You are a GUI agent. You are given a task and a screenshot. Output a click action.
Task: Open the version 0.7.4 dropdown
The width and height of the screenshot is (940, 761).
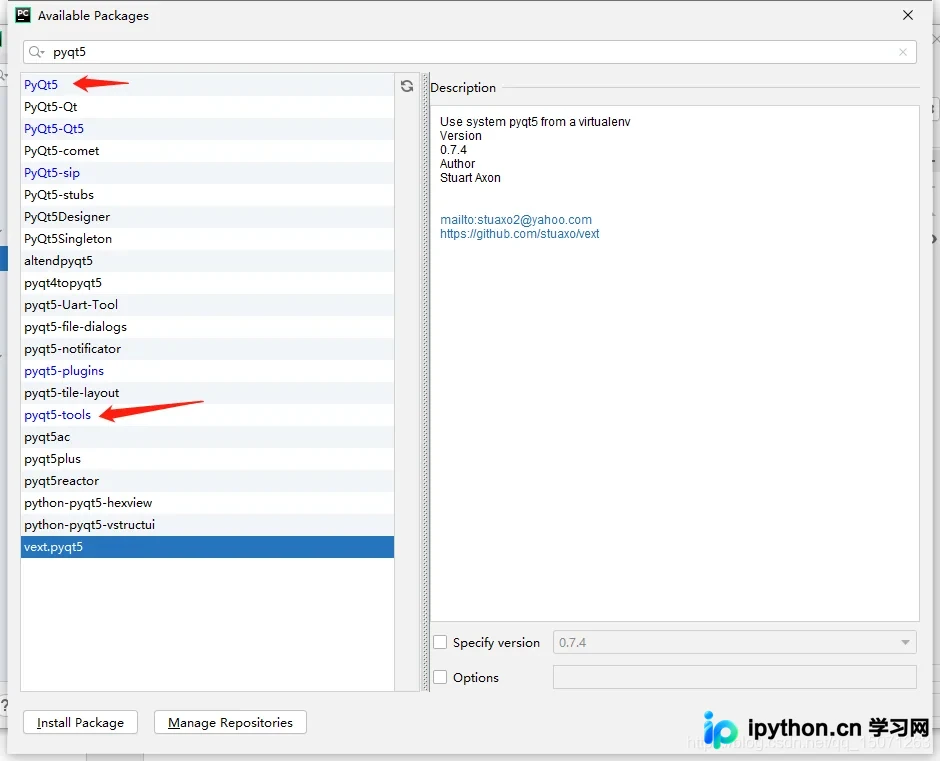tap(734, 642)
